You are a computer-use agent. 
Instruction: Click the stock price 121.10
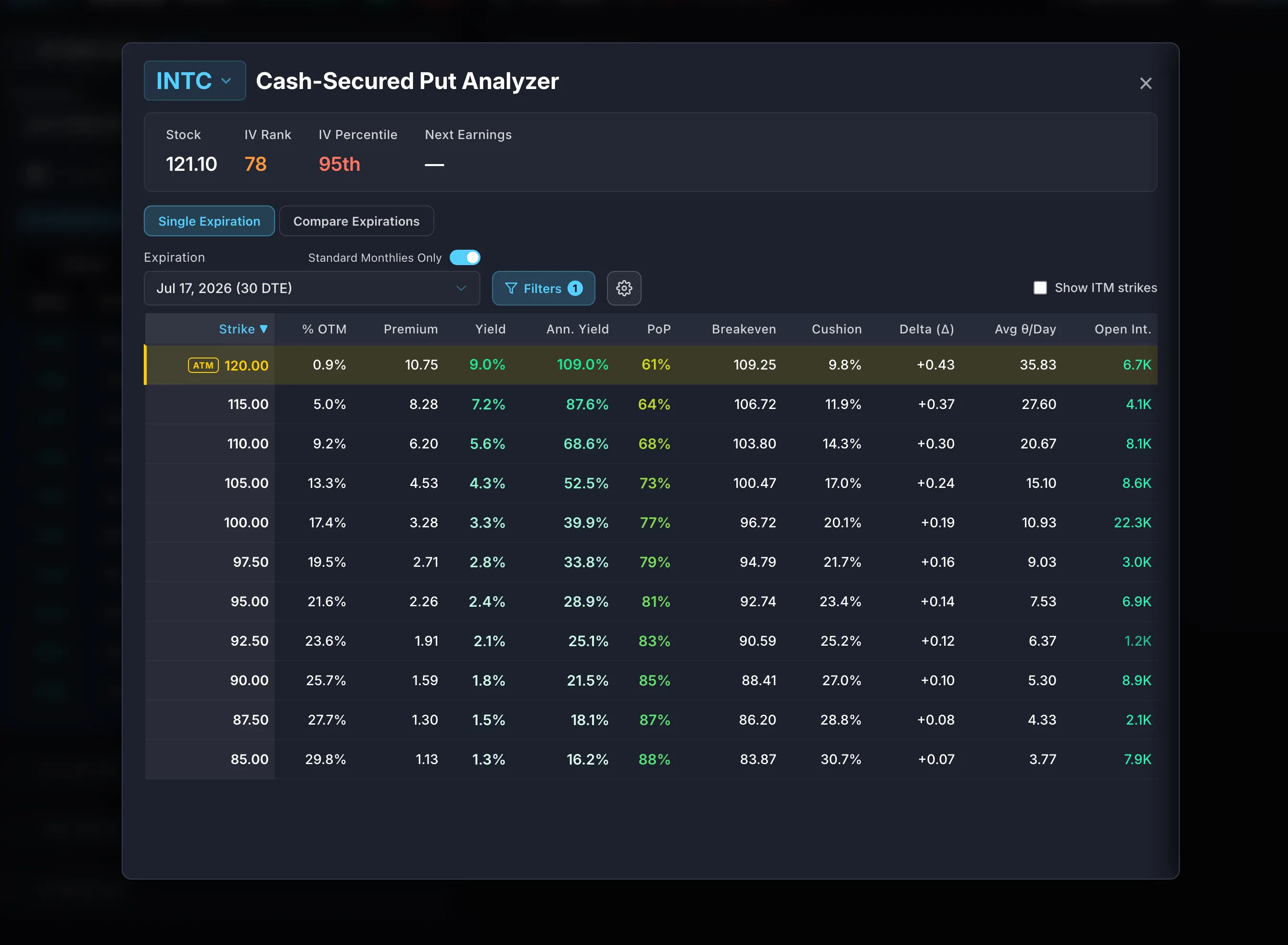pos(191,164)
